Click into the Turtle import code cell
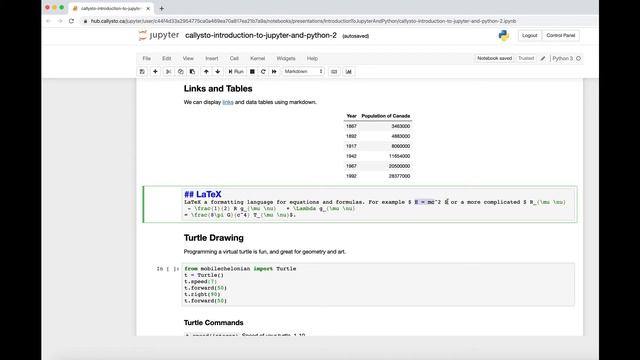Screen dimensions: 640x360 coord(378,284)
